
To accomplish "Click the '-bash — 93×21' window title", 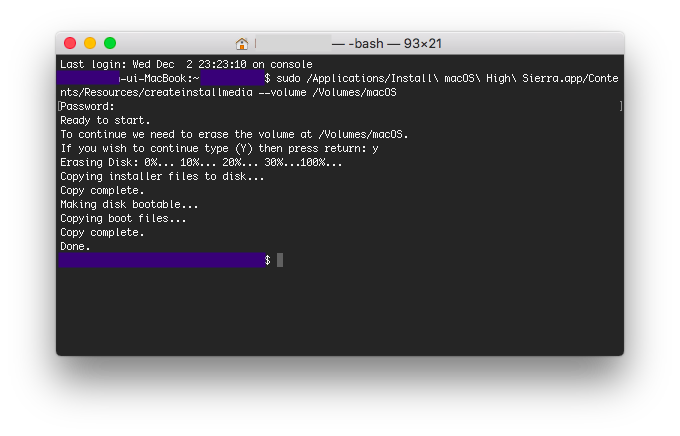I will click(395, 43).
